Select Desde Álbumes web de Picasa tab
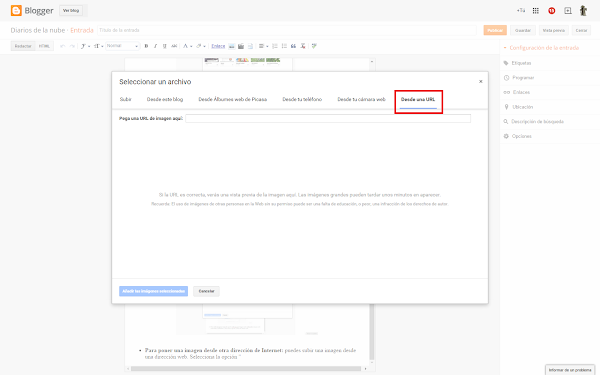Image resolution: width=600 pixels, height=375 pixels. (x=233, y=99)
